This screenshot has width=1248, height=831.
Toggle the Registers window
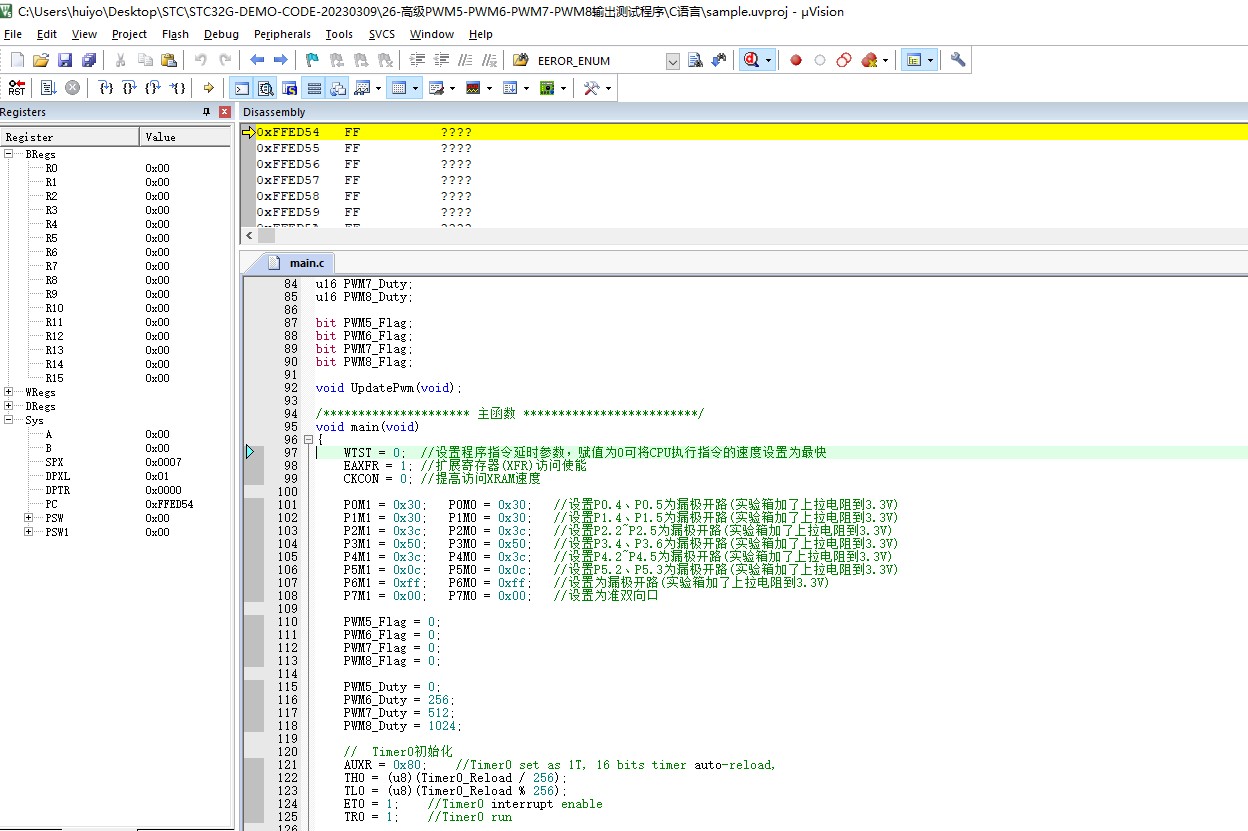pyautogui.click(x=314, y=88)
